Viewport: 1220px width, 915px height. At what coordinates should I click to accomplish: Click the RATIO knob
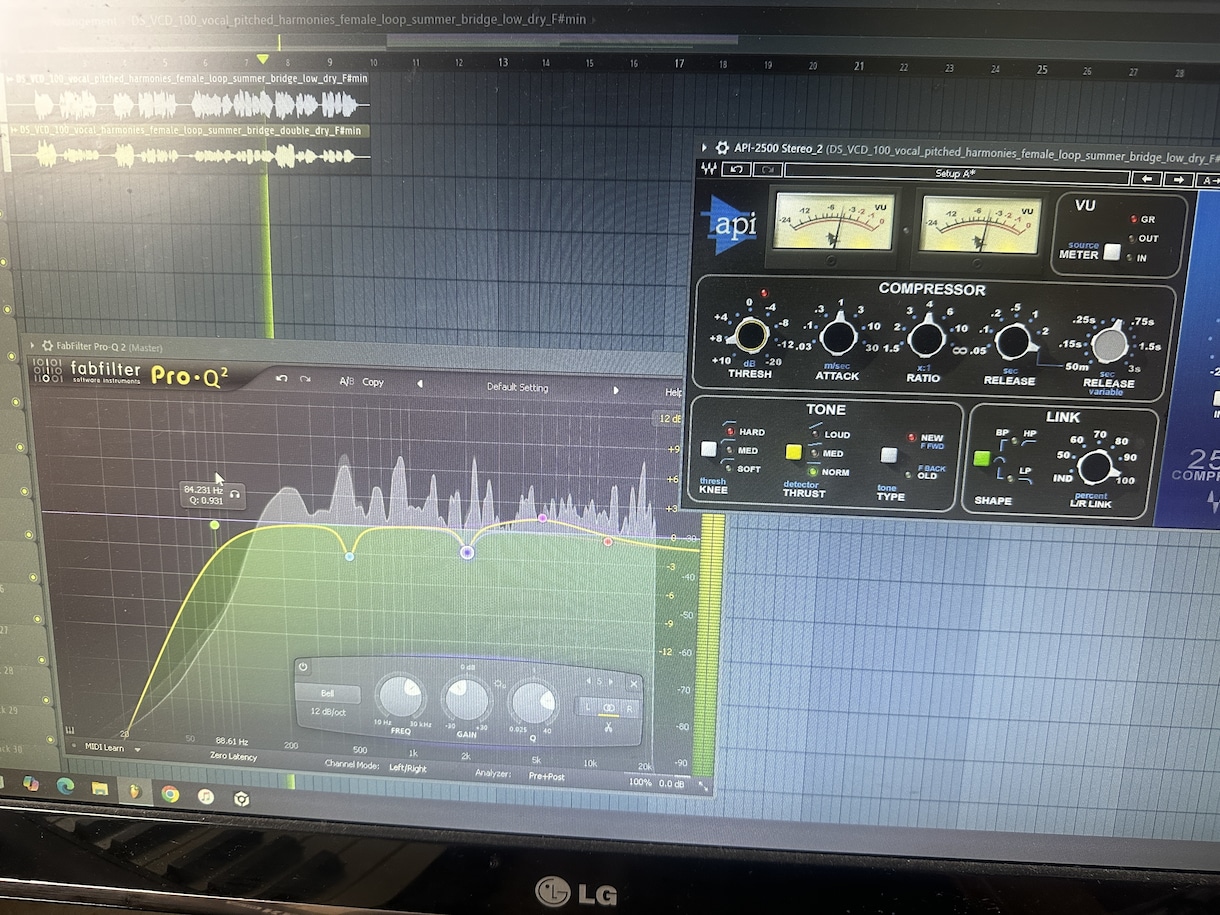(x=926, y=339)
